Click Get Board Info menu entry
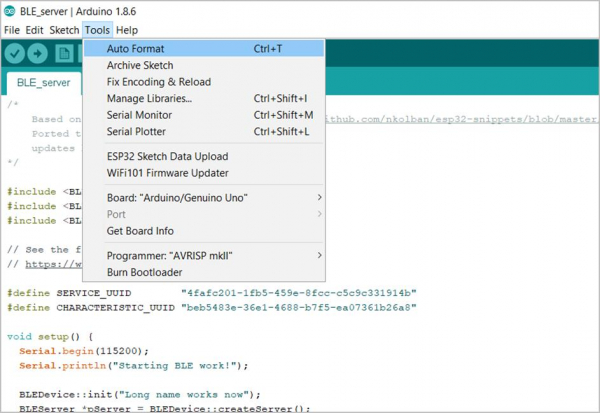Screen dimensions: 600x413 (x=141, y=231)
